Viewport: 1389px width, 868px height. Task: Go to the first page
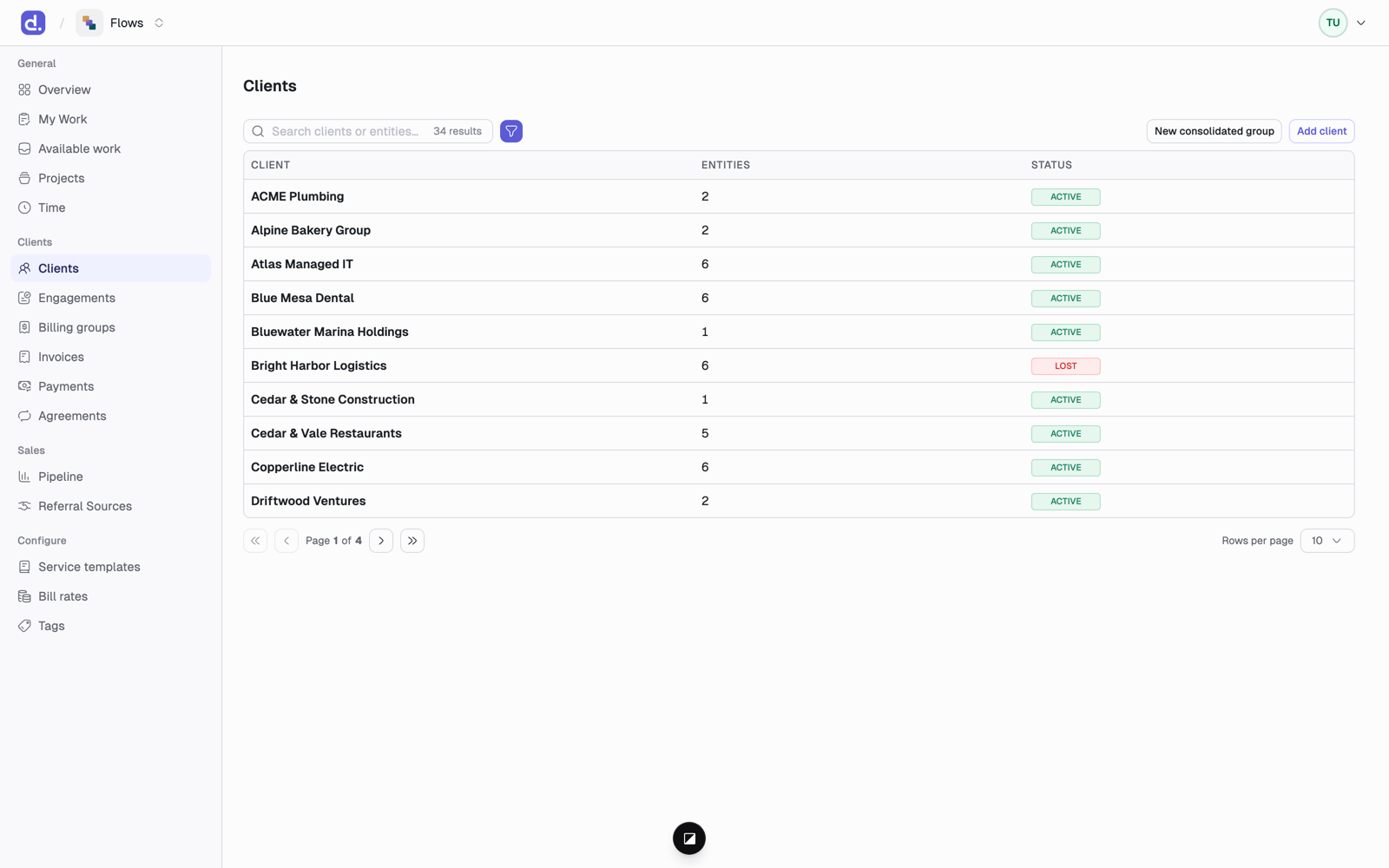pos(255,541)
